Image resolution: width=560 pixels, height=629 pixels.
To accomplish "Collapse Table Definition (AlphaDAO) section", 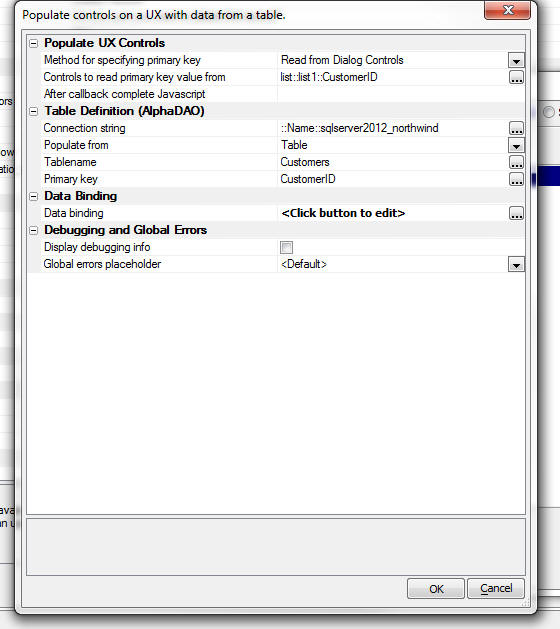I will point(34,111).
